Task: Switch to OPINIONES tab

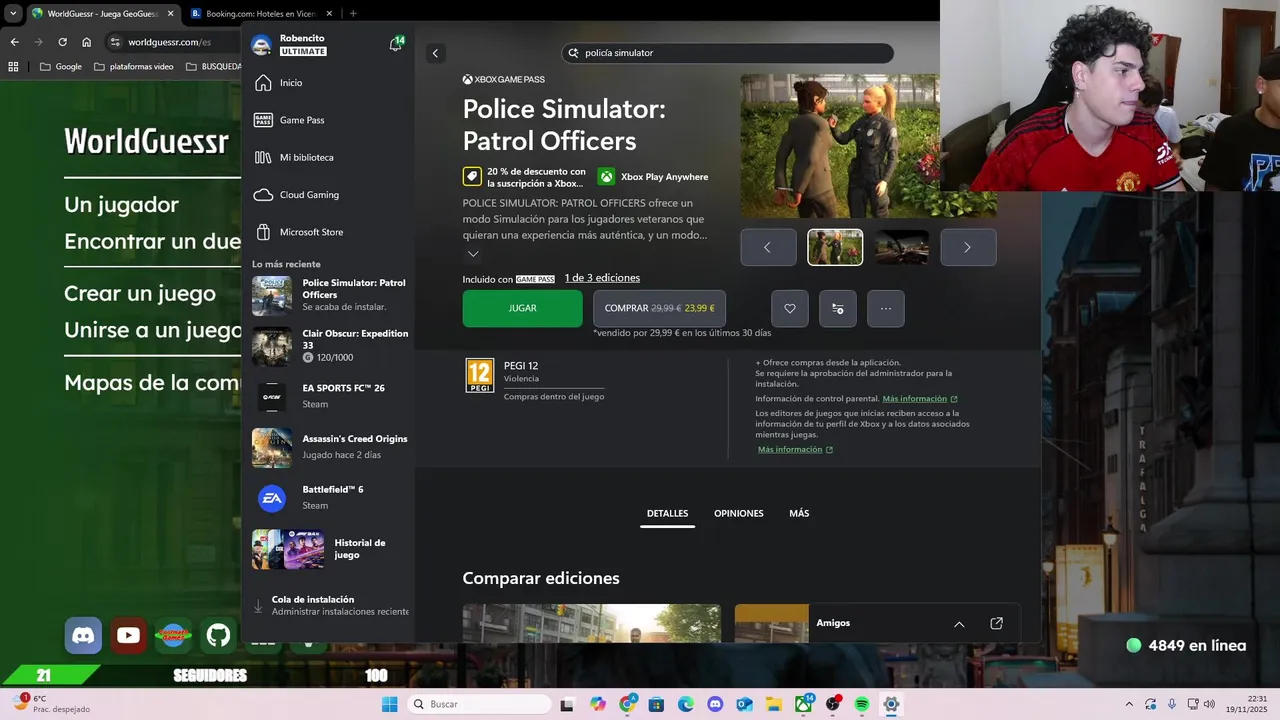Action: [x=739, y=514]
